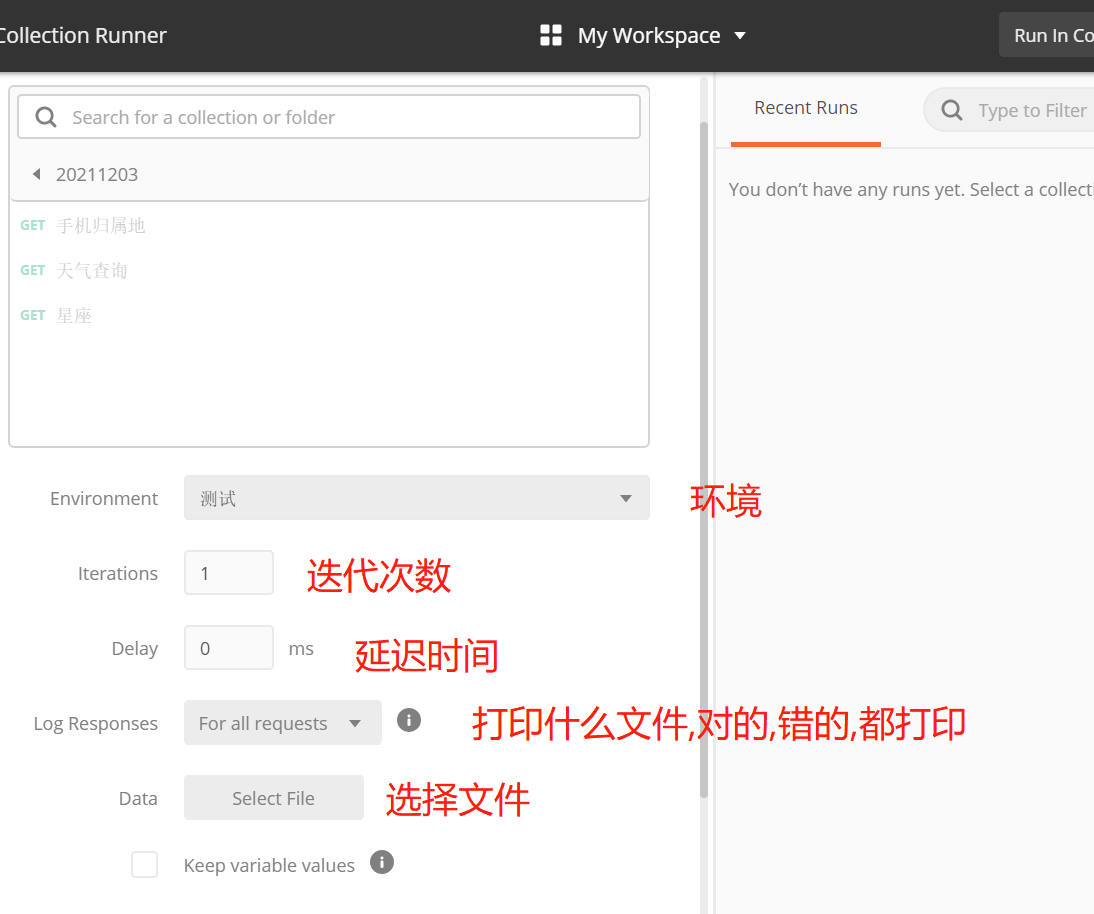Select the GET 手机归属地 request
This screenshot has height=914, width=1094.
tap(329, 225)
